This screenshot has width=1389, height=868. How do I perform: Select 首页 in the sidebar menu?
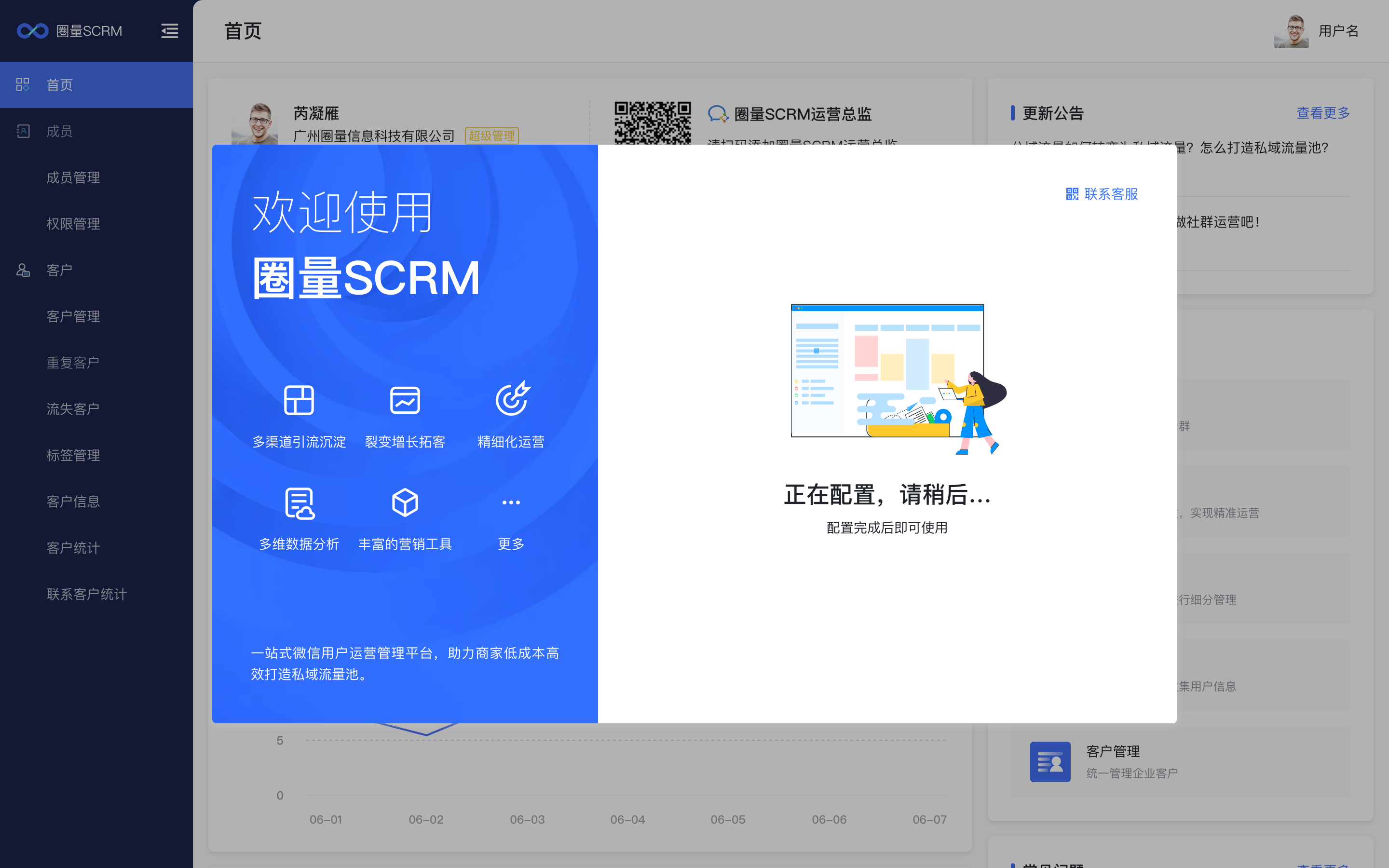(59, 85)
